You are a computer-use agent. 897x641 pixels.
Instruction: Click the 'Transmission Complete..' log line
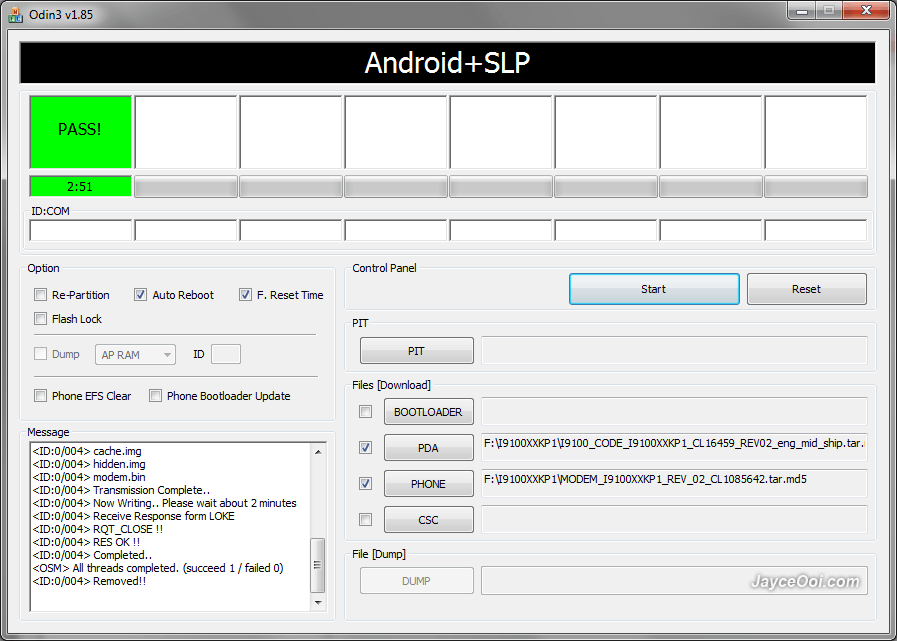[x=121, y=490]
